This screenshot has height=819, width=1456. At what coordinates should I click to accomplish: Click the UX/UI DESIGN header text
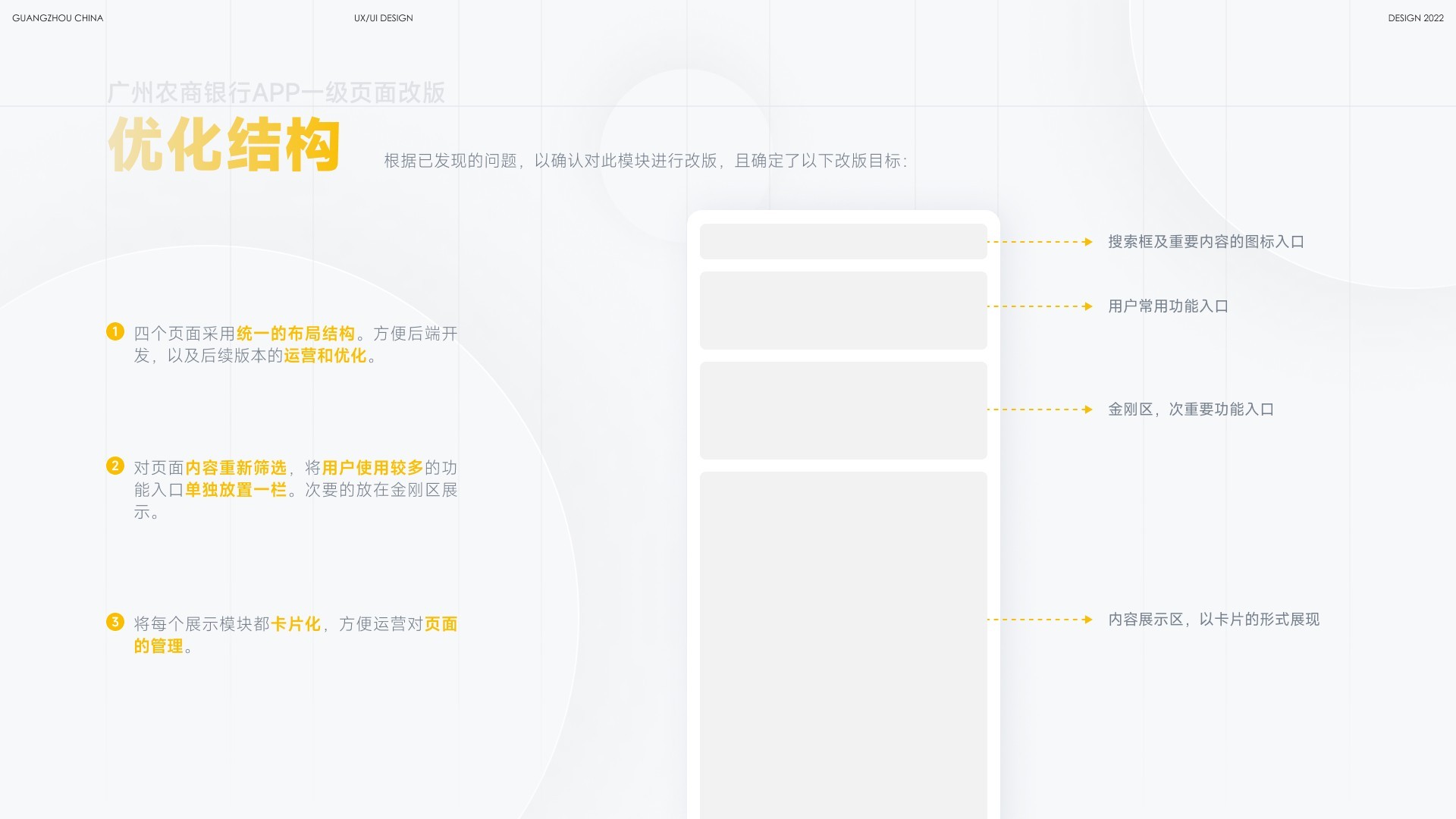click(383, 18)
